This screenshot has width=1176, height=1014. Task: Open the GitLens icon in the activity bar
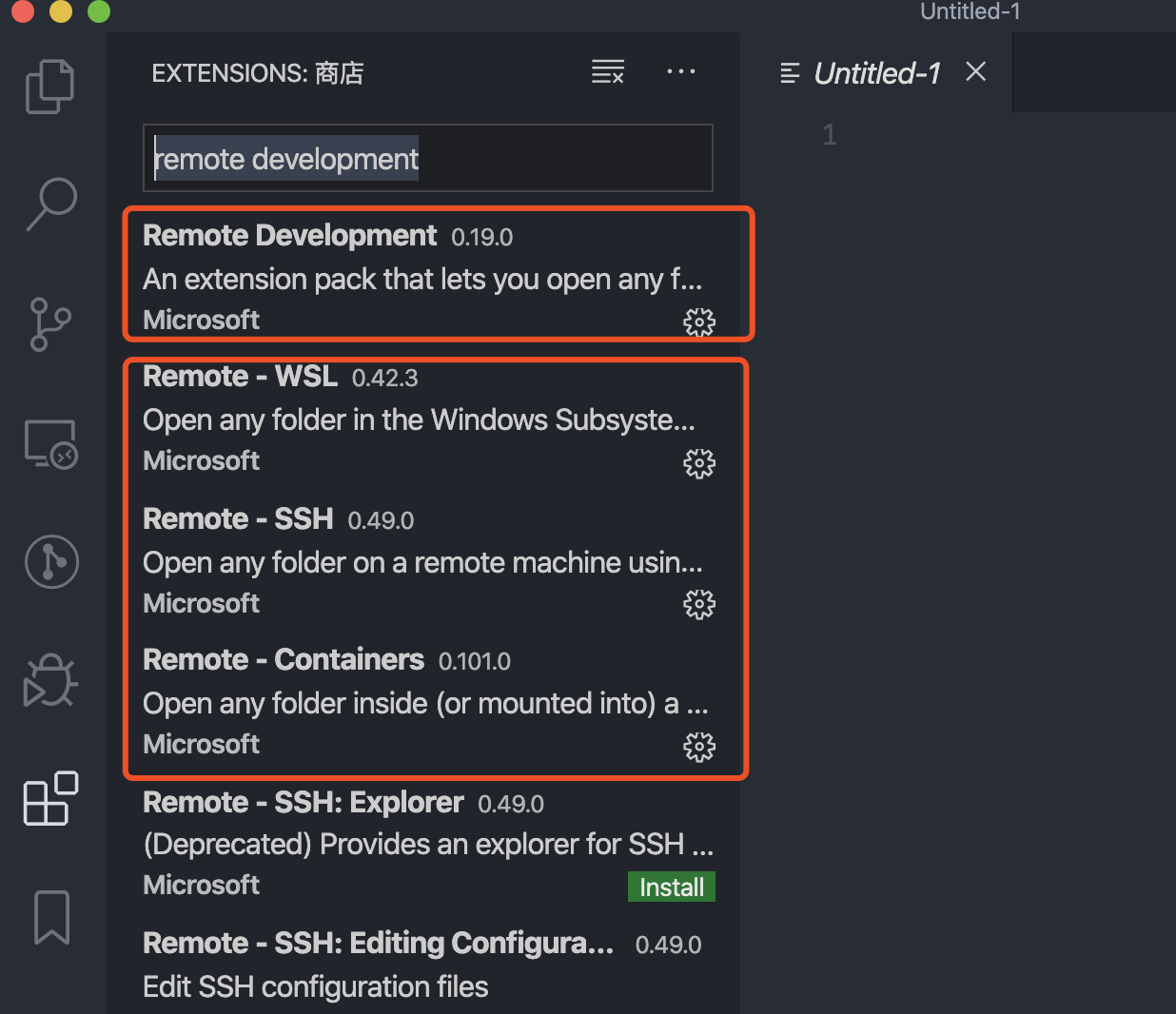tap(51, 561)
